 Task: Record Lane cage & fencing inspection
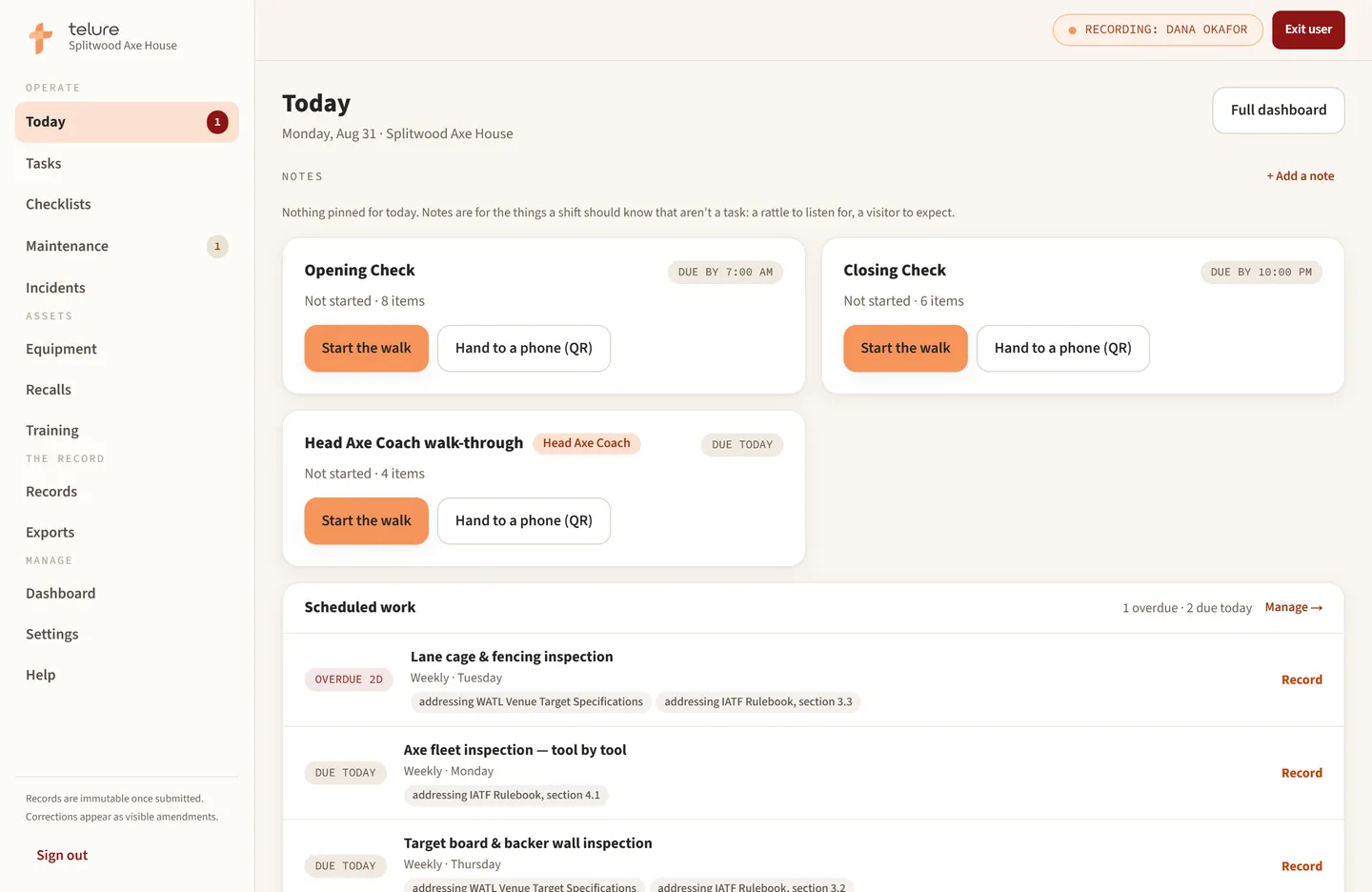point(1301,679)
